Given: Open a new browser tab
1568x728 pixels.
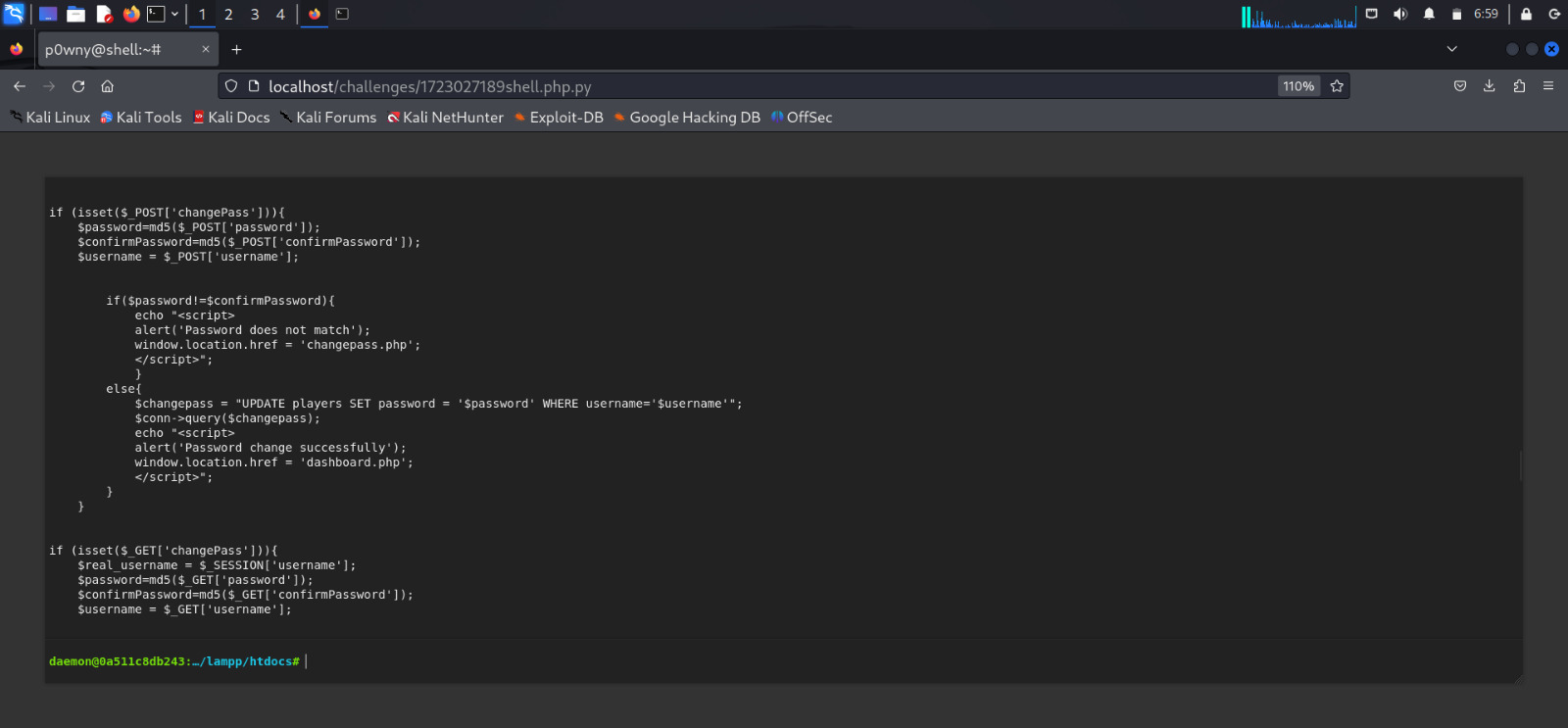Looking at the screenshot, I should click(236, 49).
